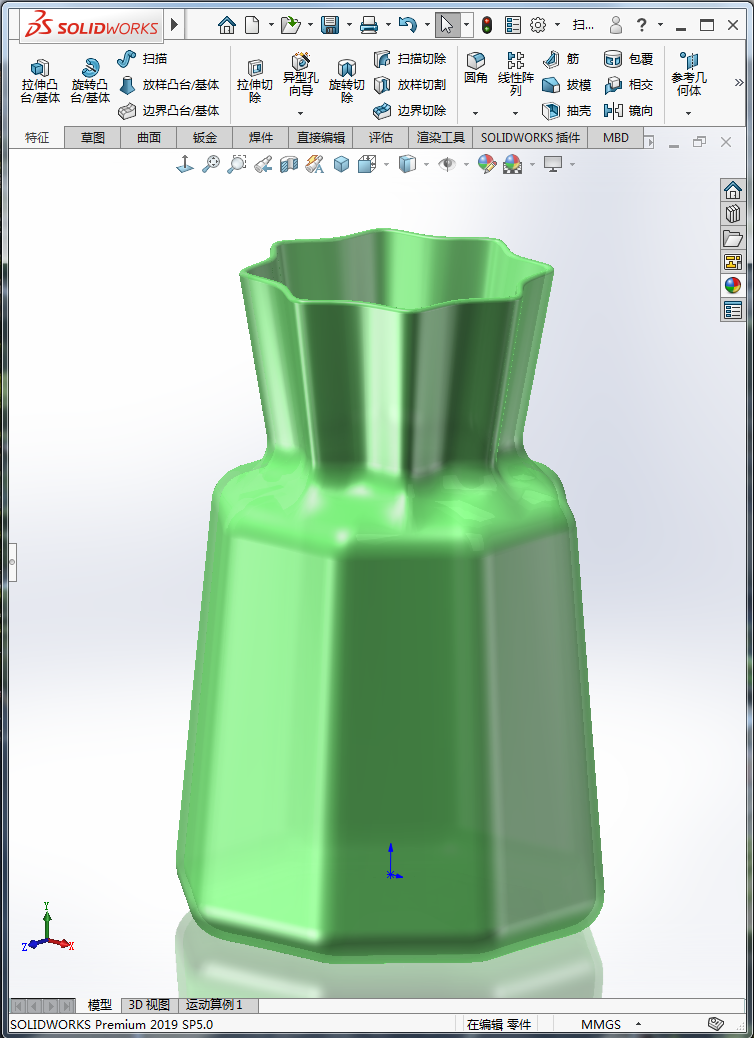Open the MMGS unit system dropdown
The image size is (754, 1038).
tap(638, 1024)
